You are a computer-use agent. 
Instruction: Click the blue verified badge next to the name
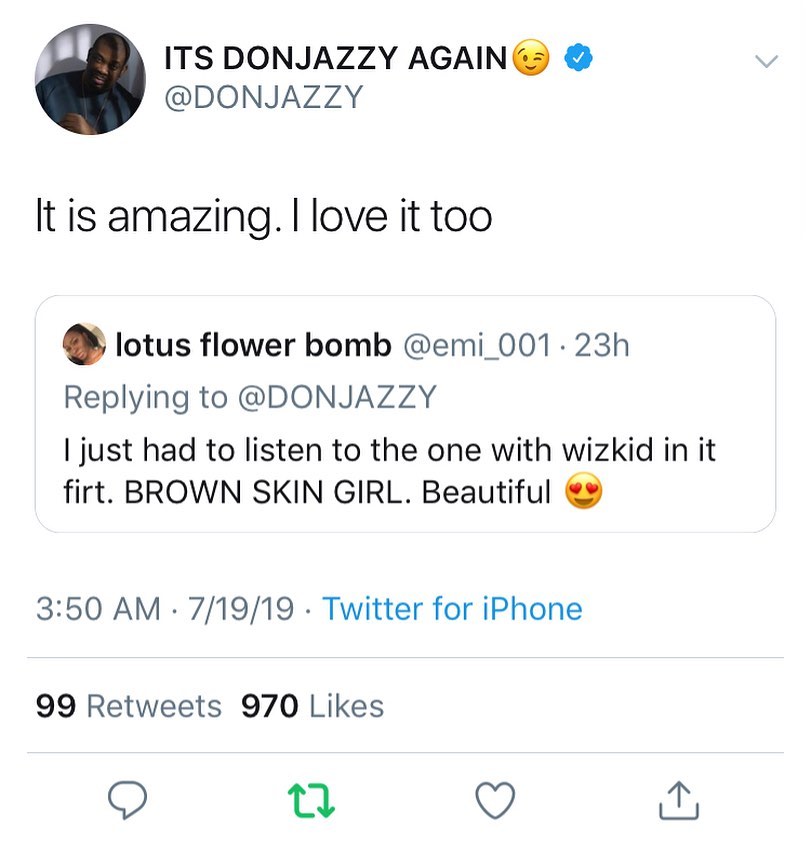[x=576, y=58]
